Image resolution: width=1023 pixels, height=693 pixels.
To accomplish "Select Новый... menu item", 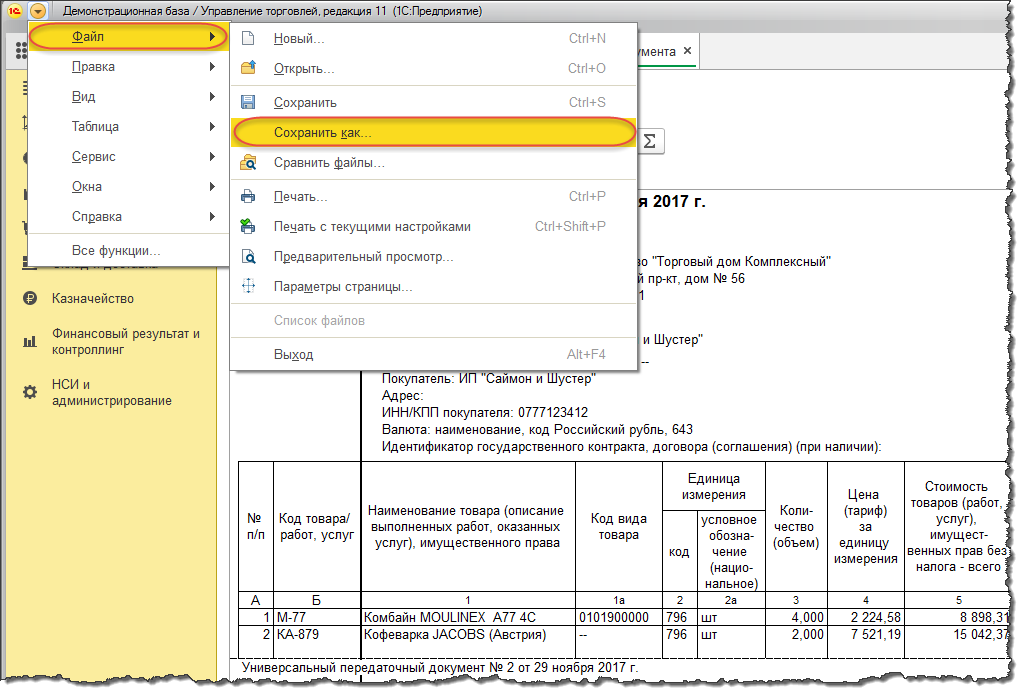I will coord(433,38).
